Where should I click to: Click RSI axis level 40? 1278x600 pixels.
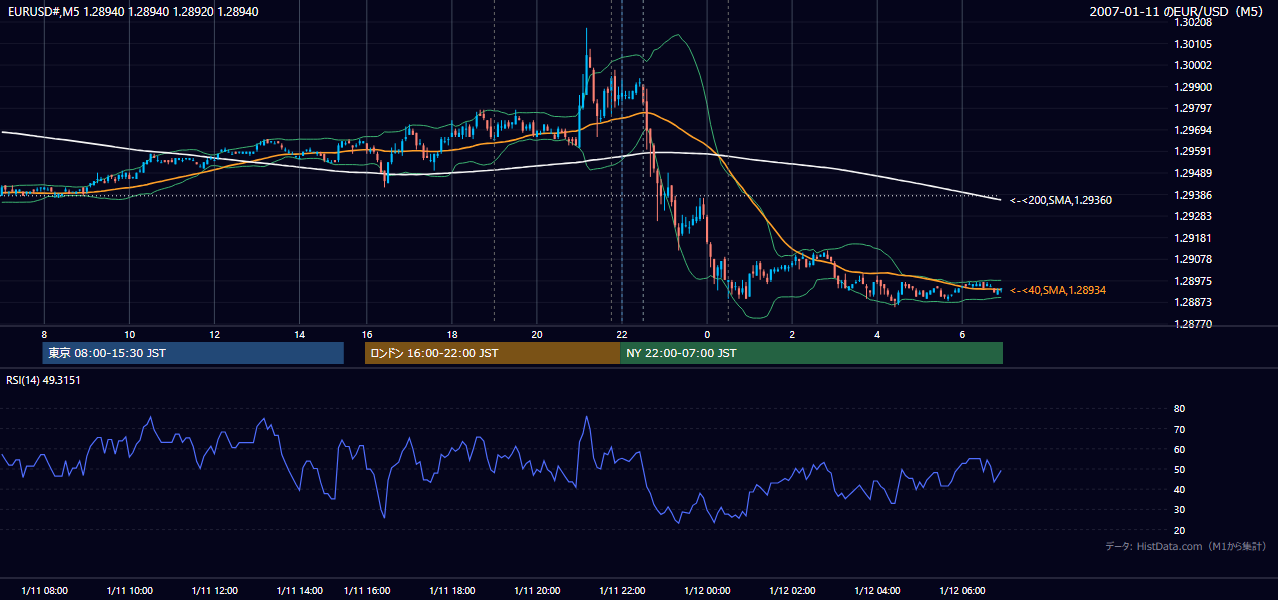click(x=1179, y=489)
